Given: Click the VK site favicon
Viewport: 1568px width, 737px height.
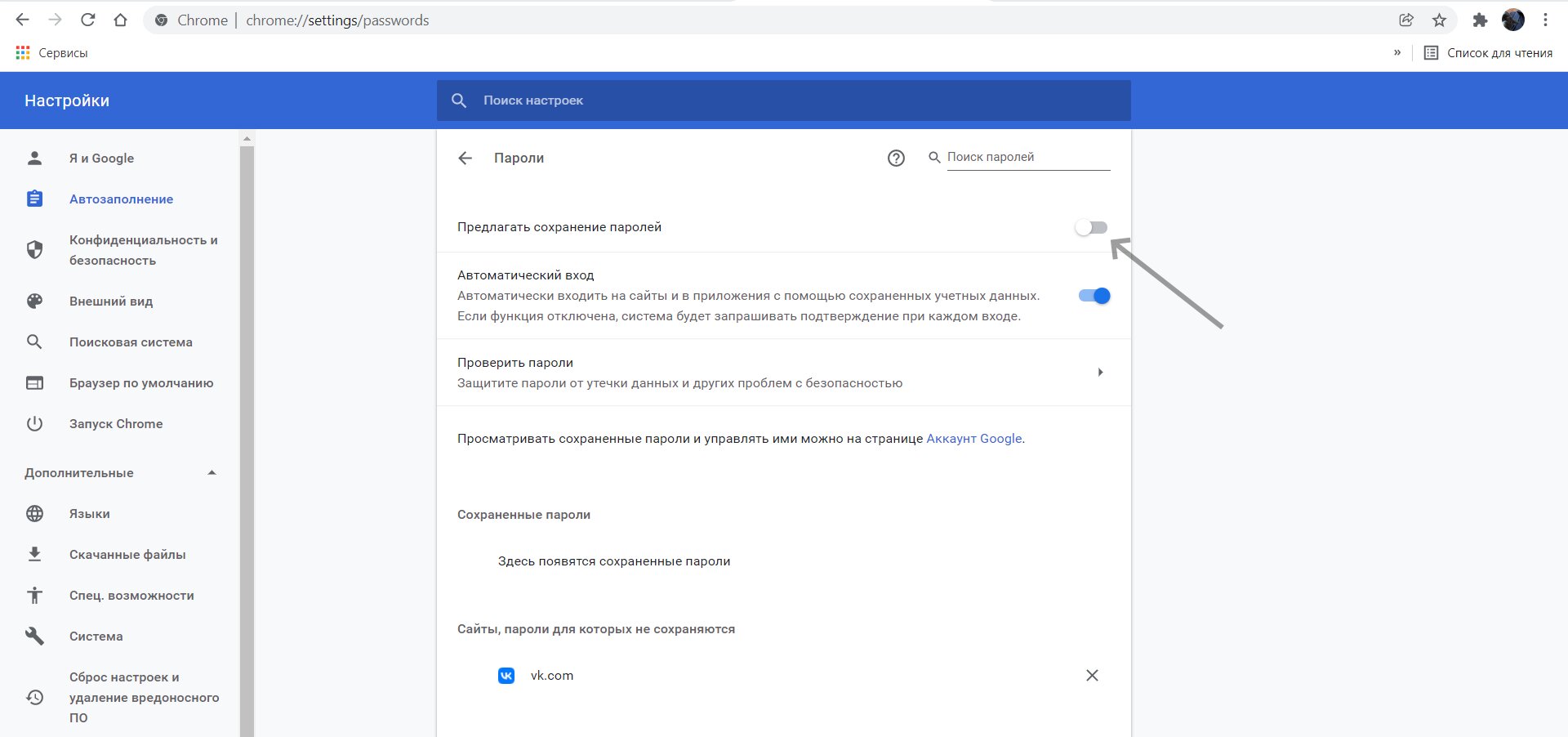Looking at the screenshot, I should pos(506,676).
